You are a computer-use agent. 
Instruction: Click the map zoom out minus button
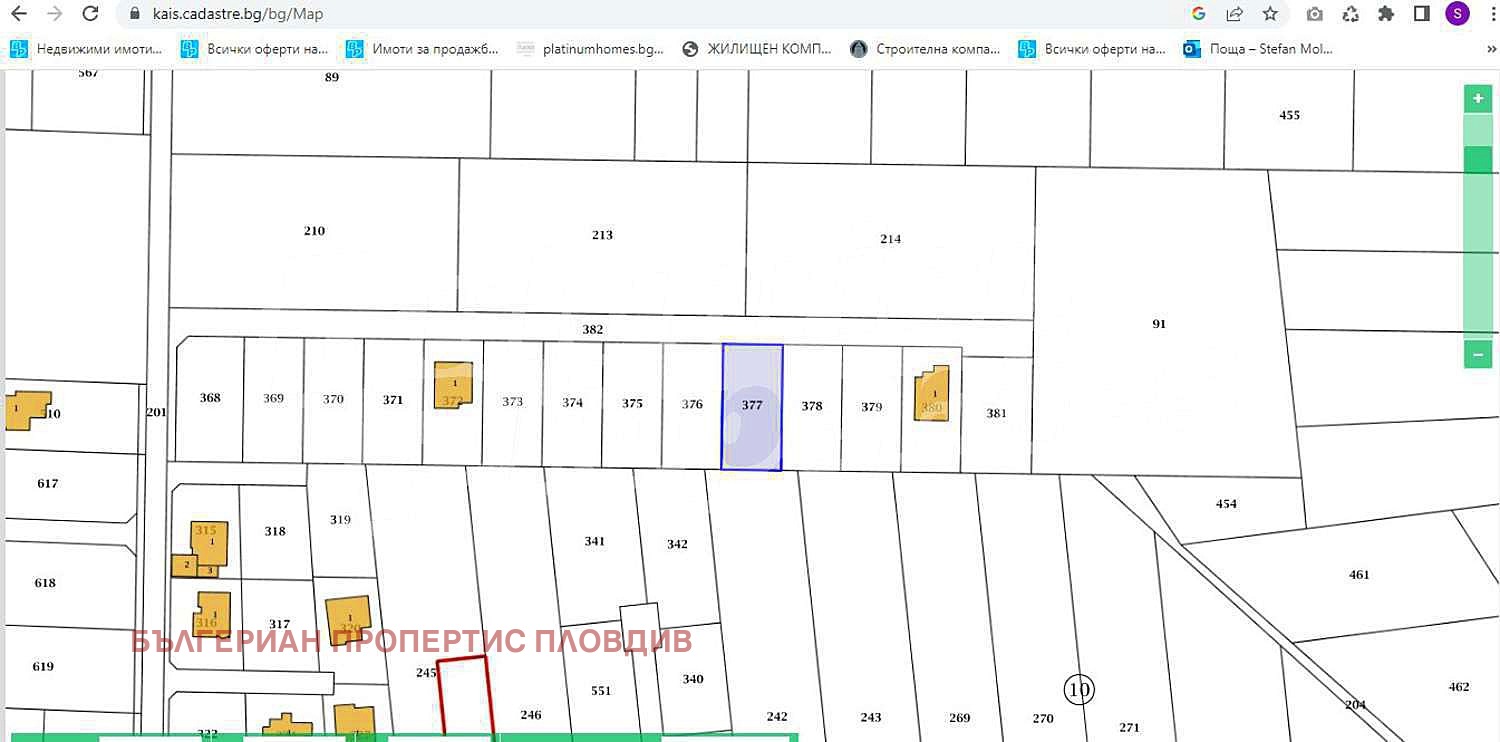[1478, 354]
